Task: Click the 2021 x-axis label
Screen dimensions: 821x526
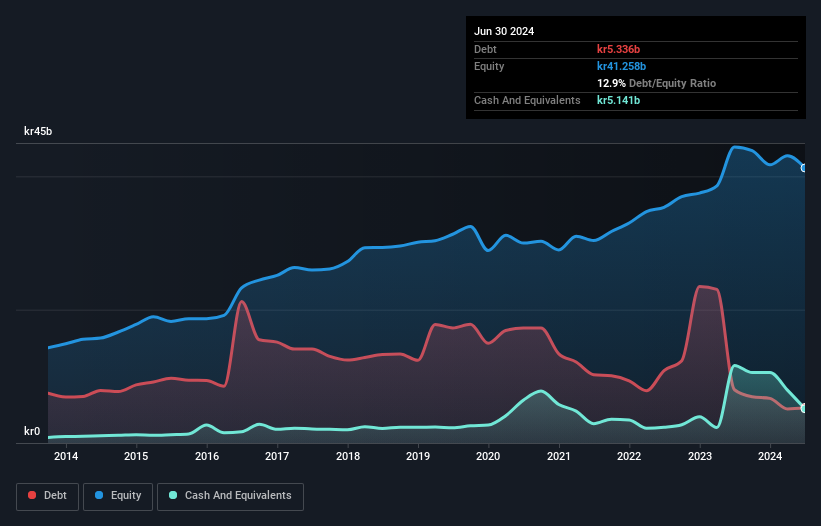Action: click(559, 456)
